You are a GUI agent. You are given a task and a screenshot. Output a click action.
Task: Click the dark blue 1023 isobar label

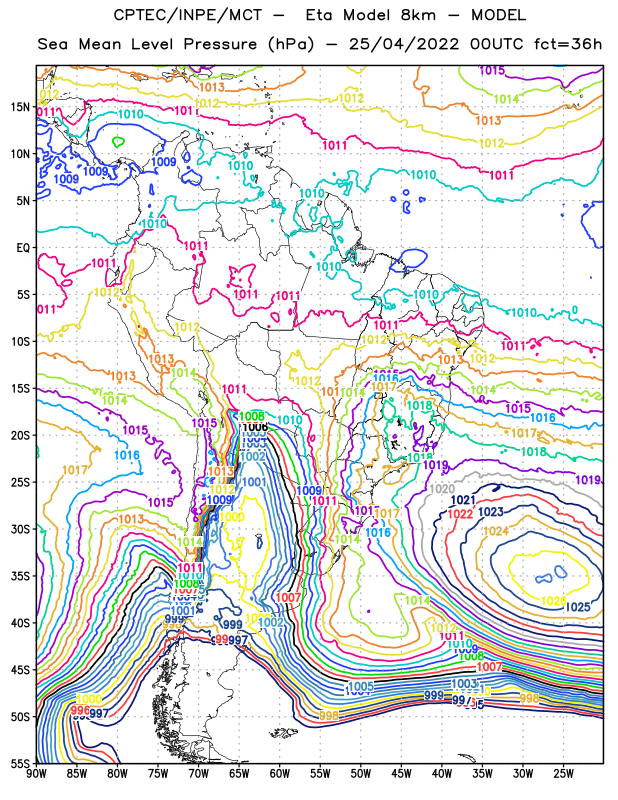pos(491,511)
